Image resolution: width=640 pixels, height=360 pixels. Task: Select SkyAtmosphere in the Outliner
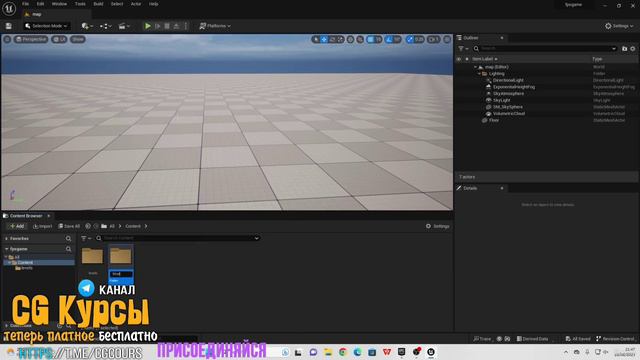click(x=508, y=93)
